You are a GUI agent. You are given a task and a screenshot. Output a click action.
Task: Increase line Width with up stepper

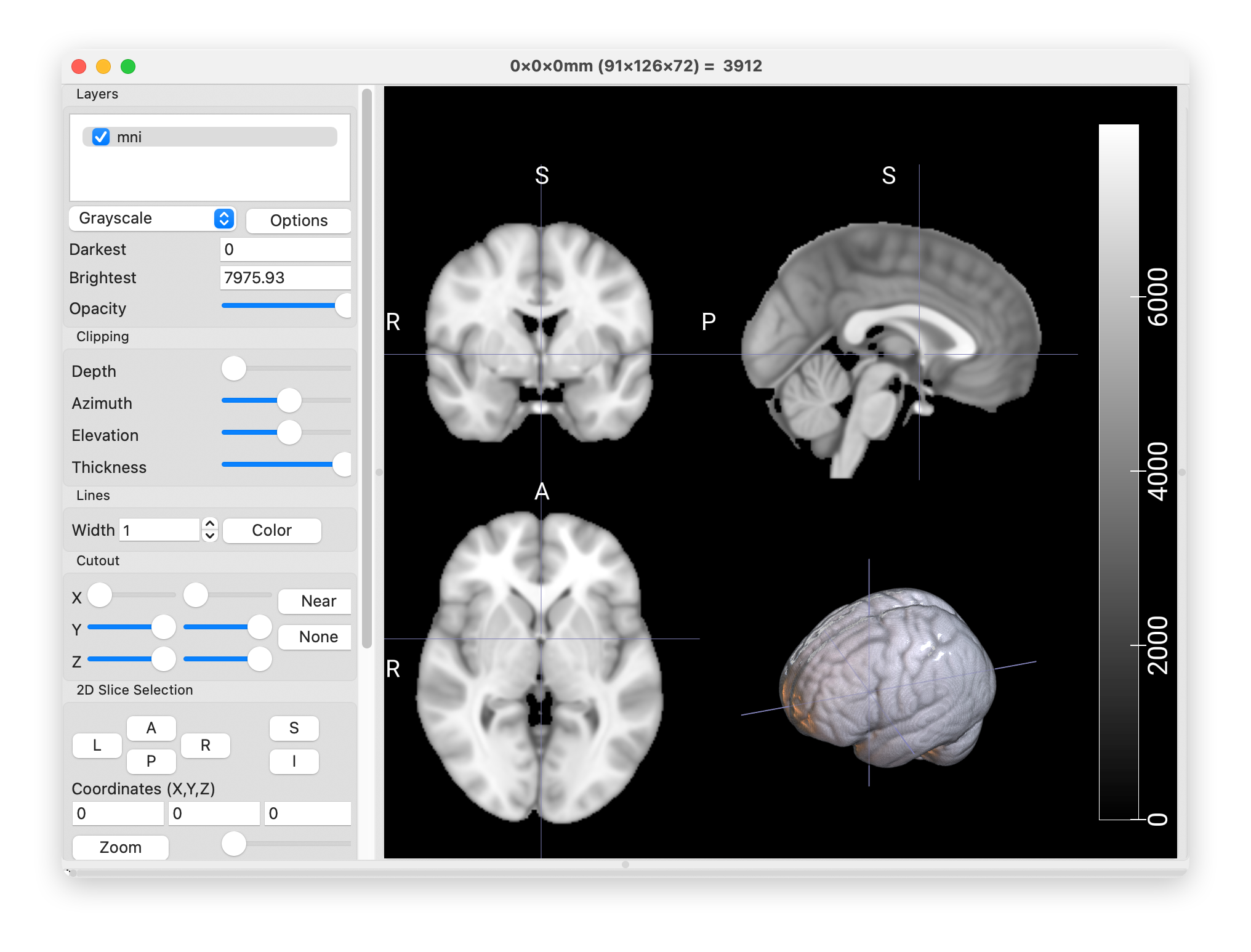(x=210, y=524)
